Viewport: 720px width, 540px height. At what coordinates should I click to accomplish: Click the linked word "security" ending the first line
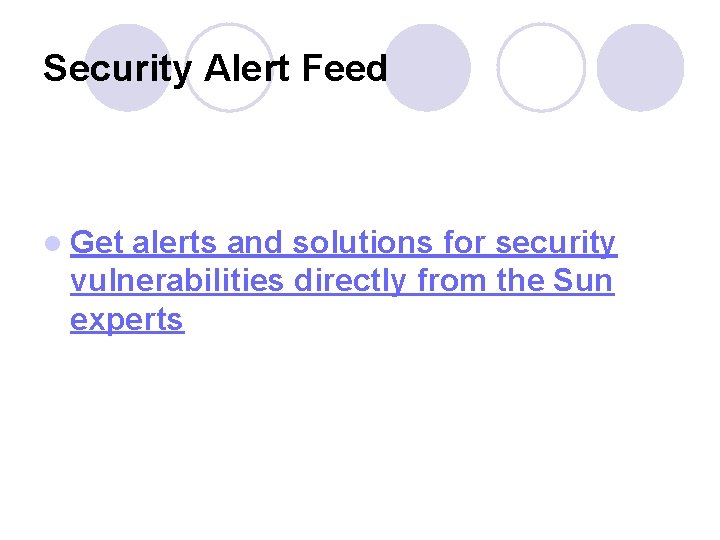click(556, 243)
